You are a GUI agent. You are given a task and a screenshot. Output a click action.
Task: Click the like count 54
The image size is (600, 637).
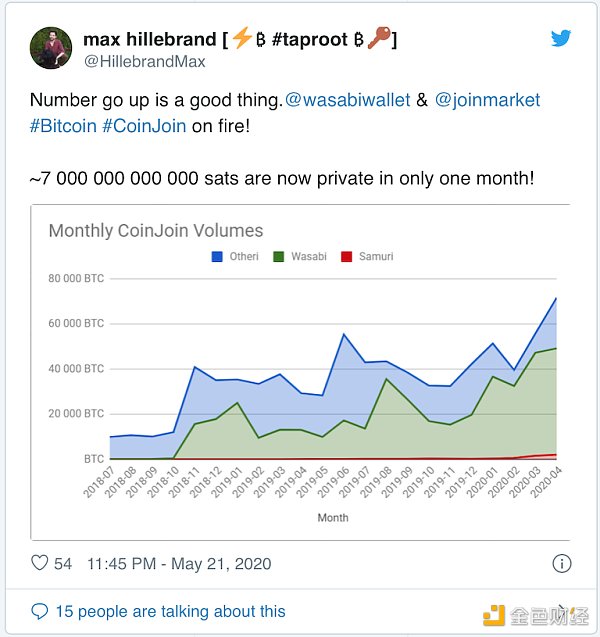(x=64, y=563)
